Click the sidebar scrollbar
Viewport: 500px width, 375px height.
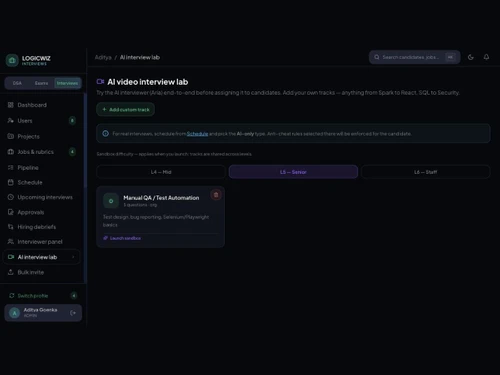tap(85, 140)
